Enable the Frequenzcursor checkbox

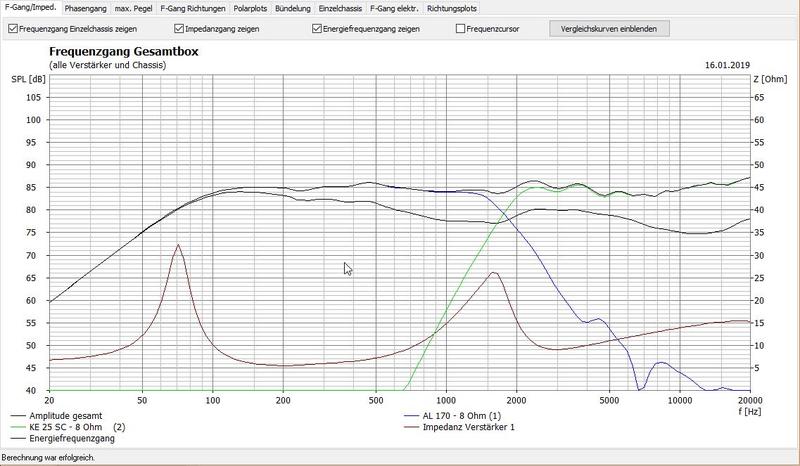(460, 29)
